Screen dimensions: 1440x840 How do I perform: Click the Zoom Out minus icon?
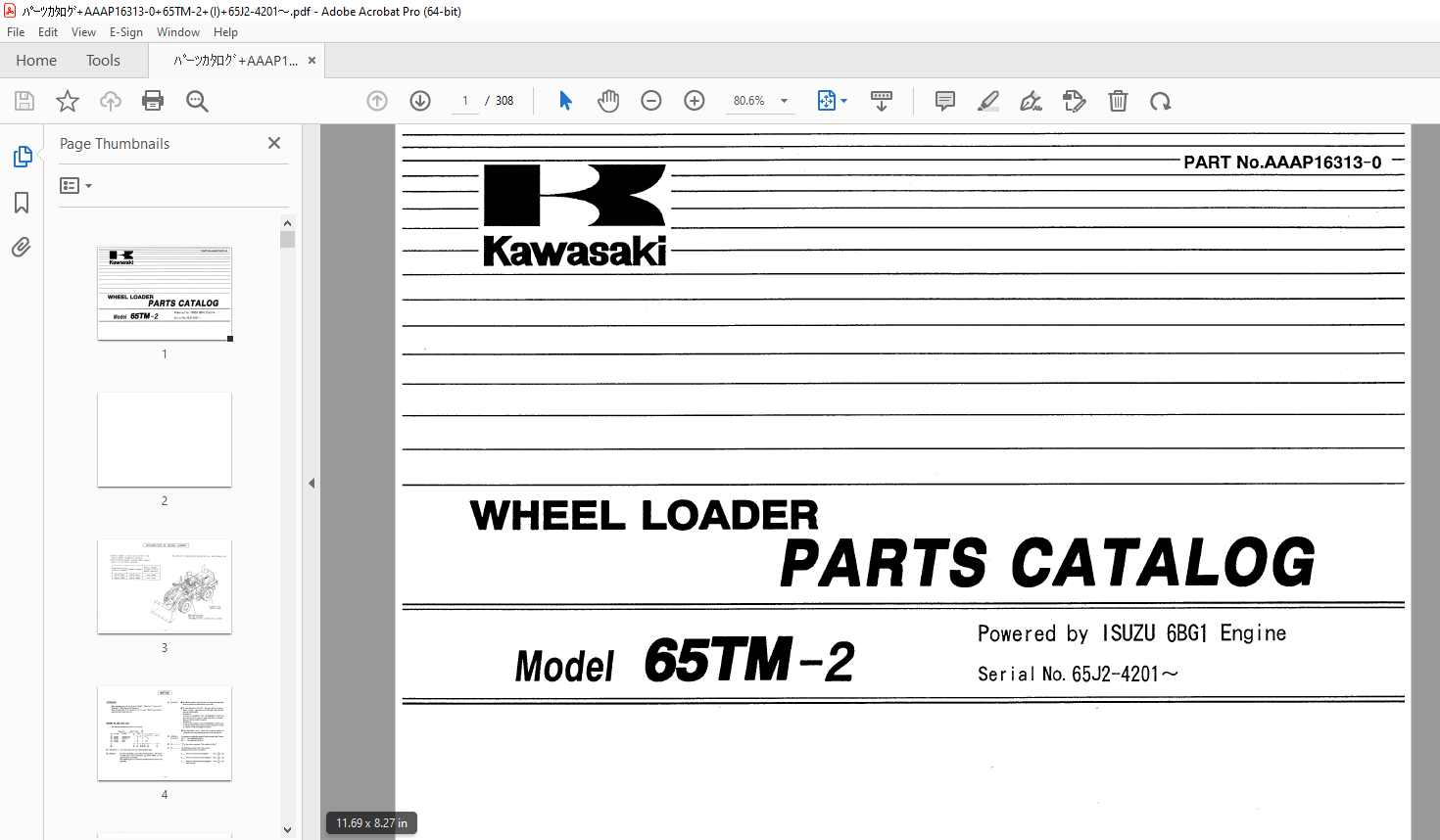pos(651,101)
